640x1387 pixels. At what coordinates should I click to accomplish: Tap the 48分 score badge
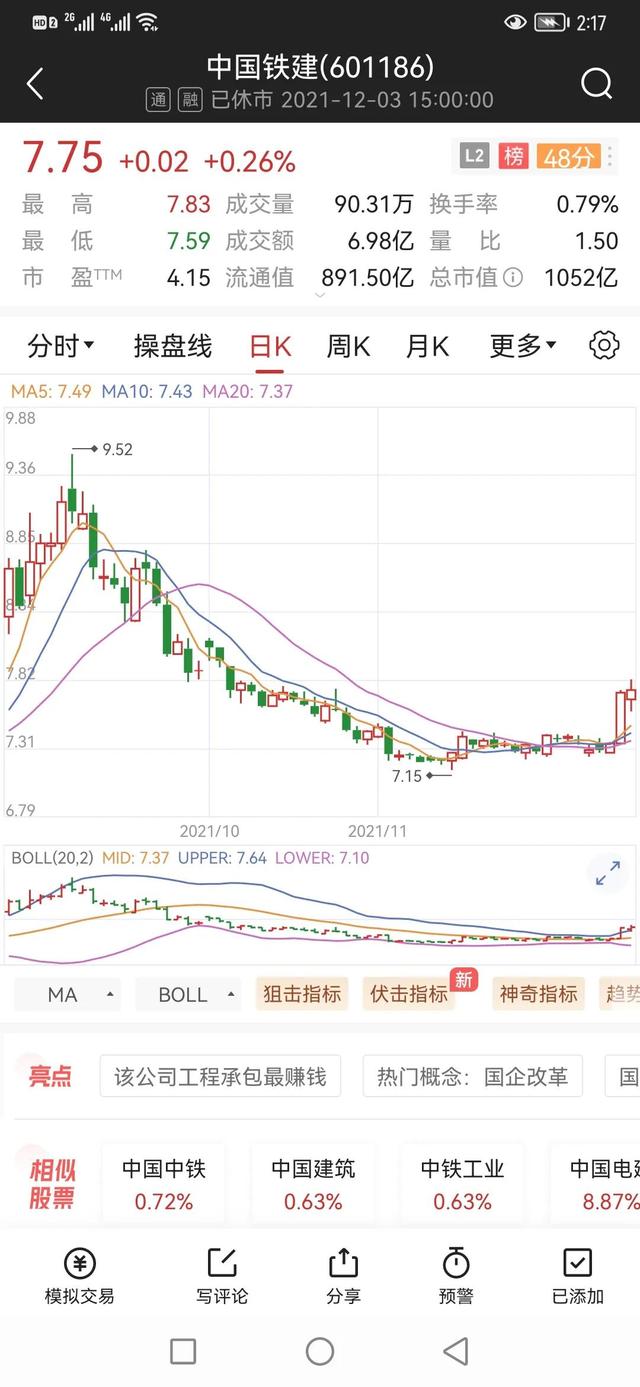[568, 156]
